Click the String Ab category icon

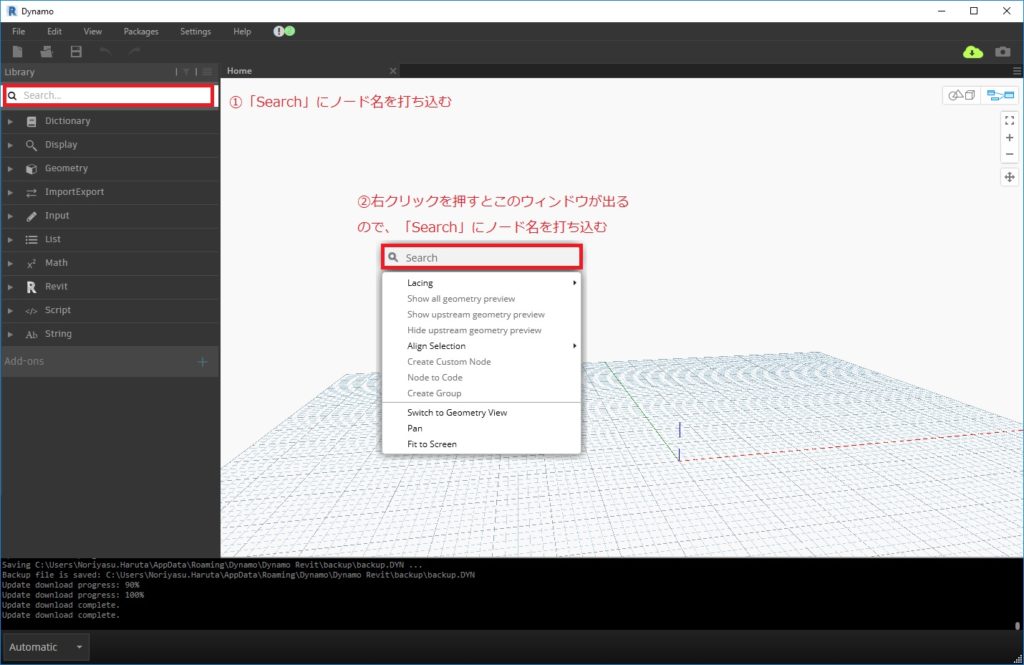point(31,334)
